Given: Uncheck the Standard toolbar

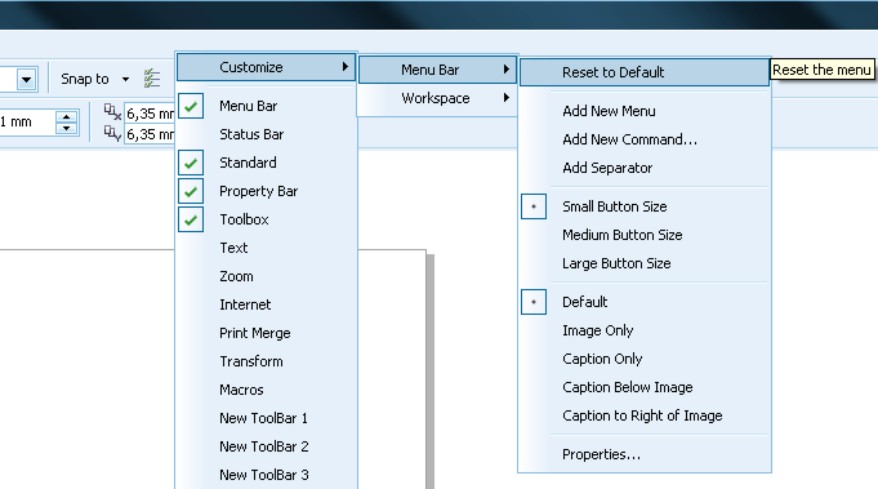Looking at the screenshot, I should click(267, 163).
